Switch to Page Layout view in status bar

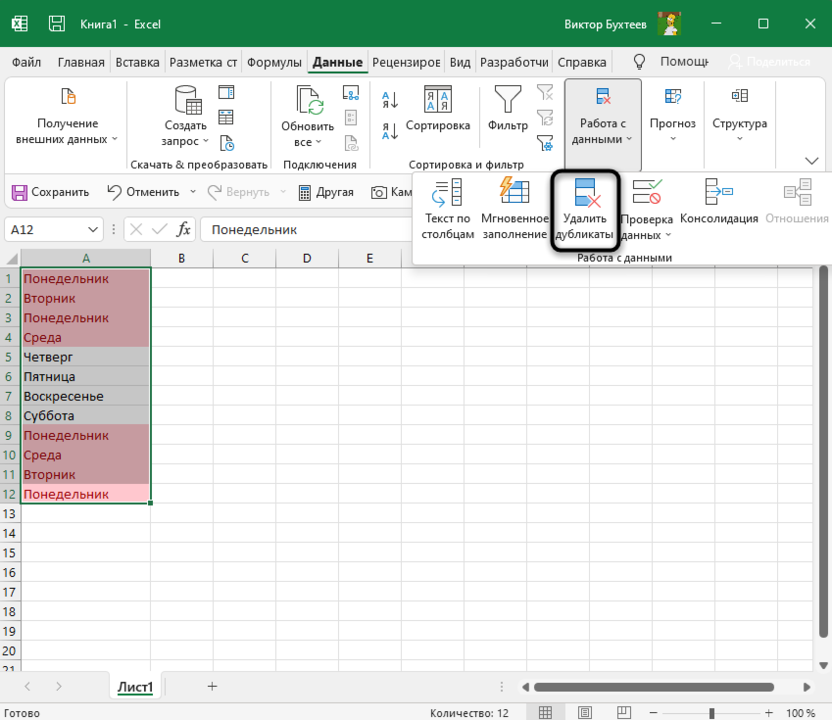(584, 712)
